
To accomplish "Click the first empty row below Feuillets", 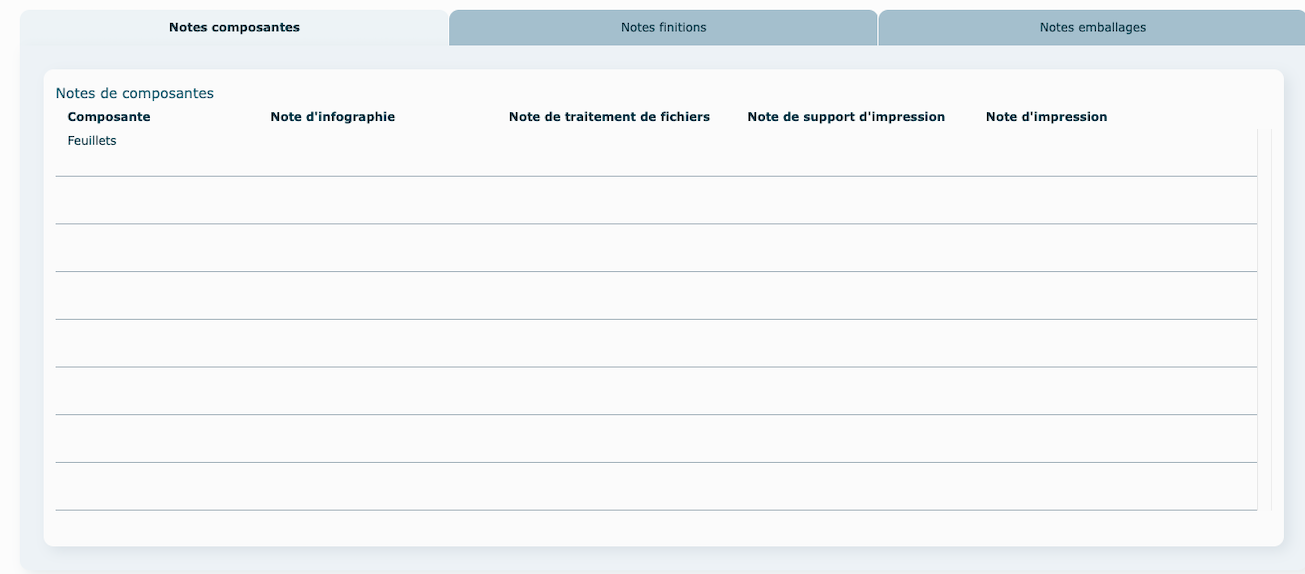I will pyautogui.click(x=656, y=200).
